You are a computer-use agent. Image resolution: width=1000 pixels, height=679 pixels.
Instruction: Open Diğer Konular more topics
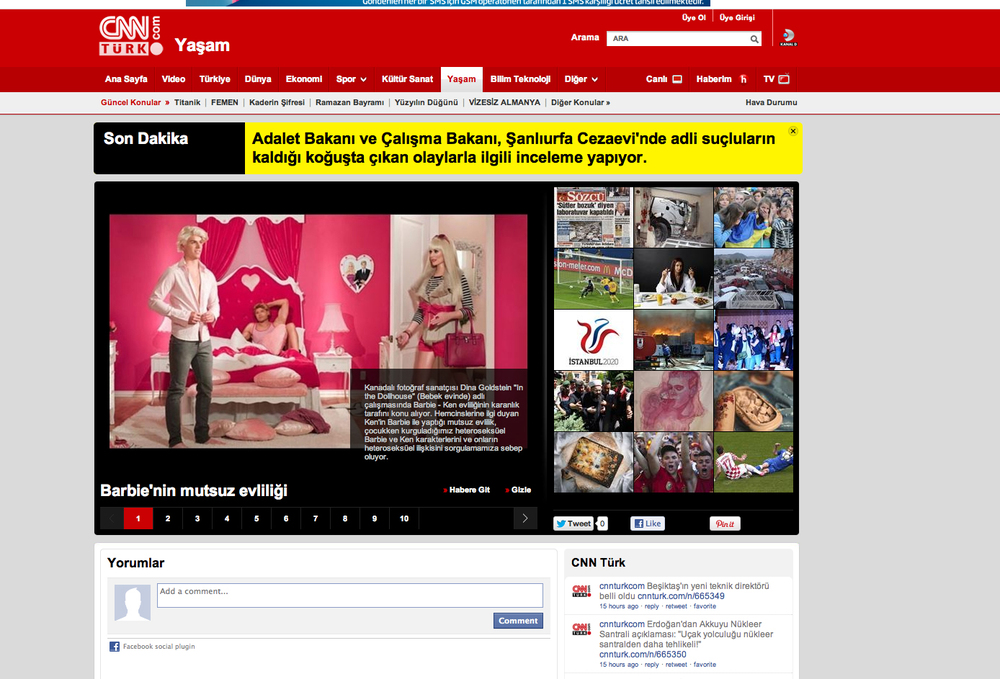(x=580, y=103)
